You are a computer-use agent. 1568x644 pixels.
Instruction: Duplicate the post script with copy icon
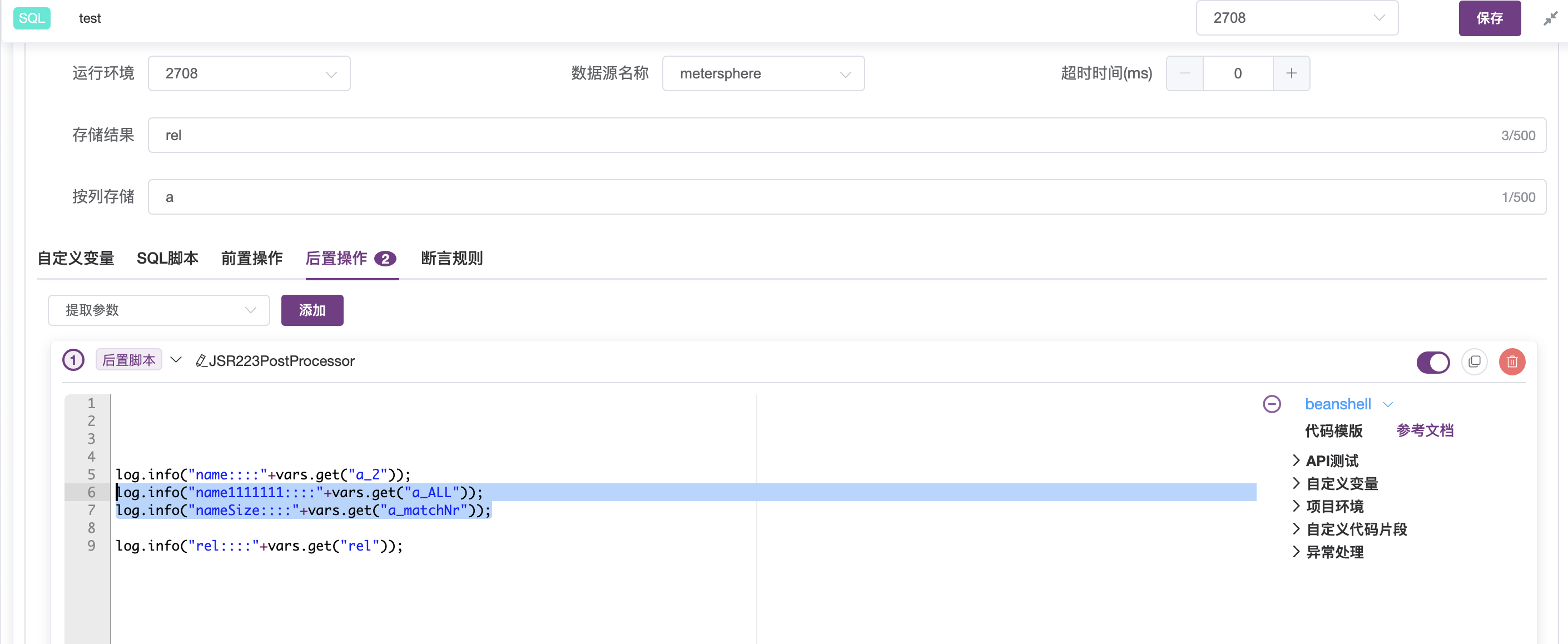(x=1475, y=361)
